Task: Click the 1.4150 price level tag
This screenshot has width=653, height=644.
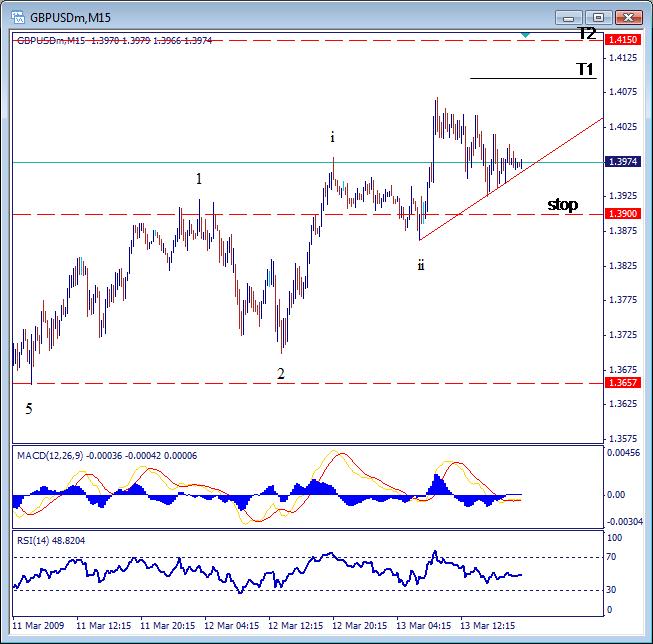Action: point(623,40)
